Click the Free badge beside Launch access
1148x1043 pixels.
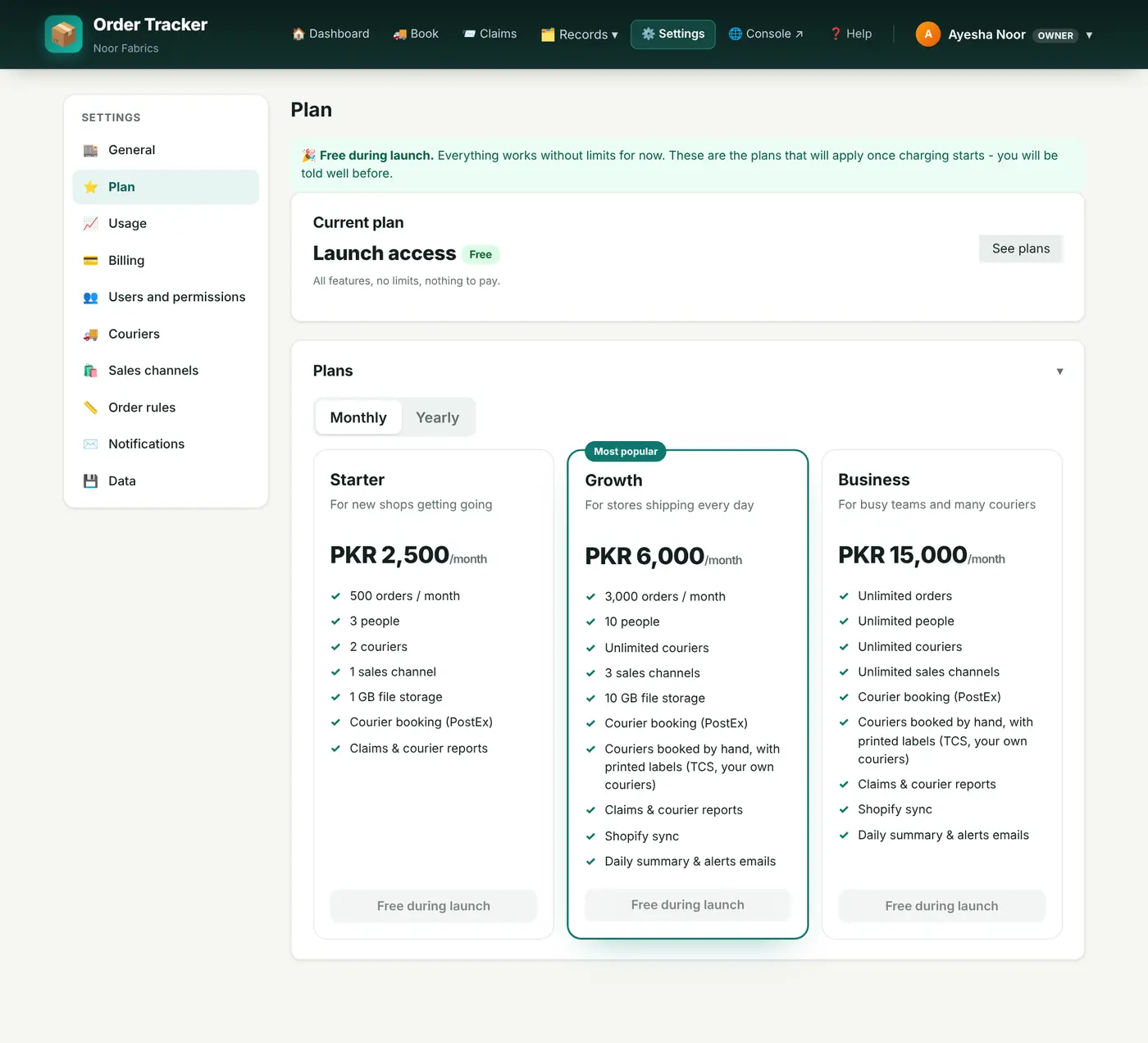(481, 255)
